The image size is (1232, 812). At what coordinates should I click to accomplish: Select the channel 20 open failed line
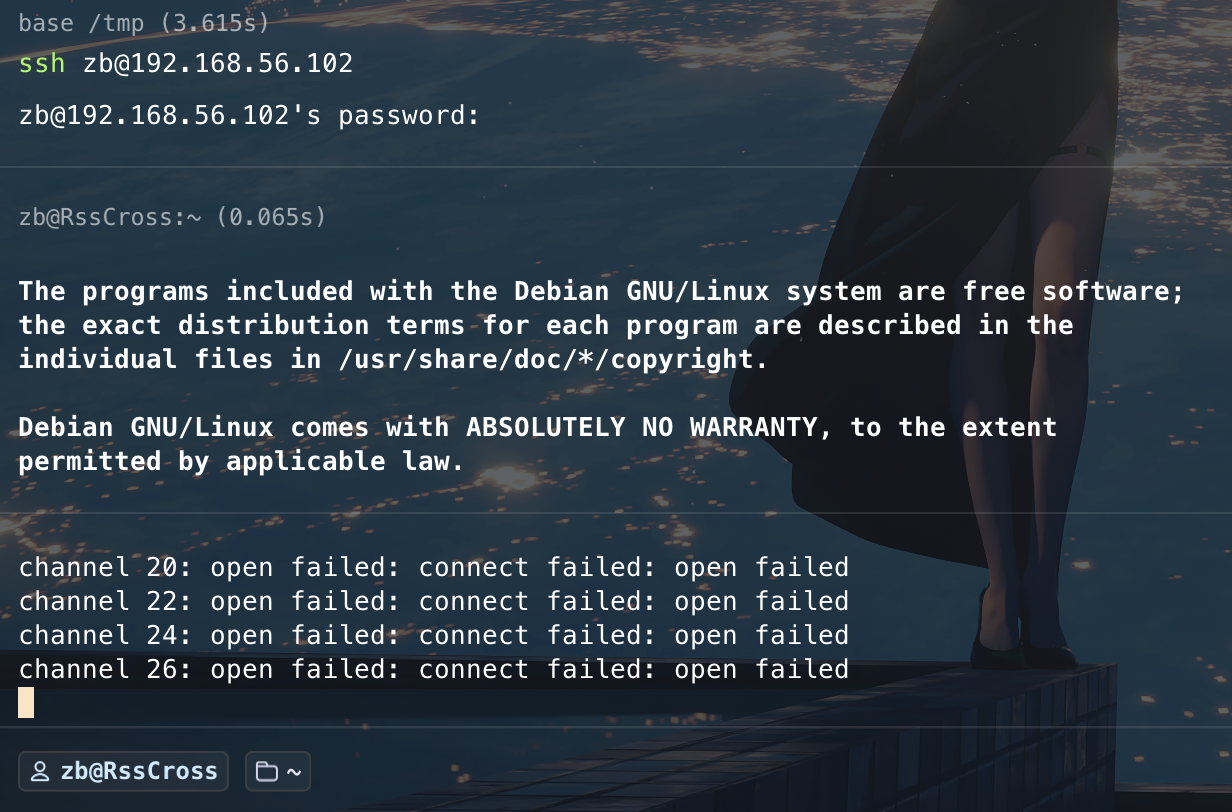(433, 568)
